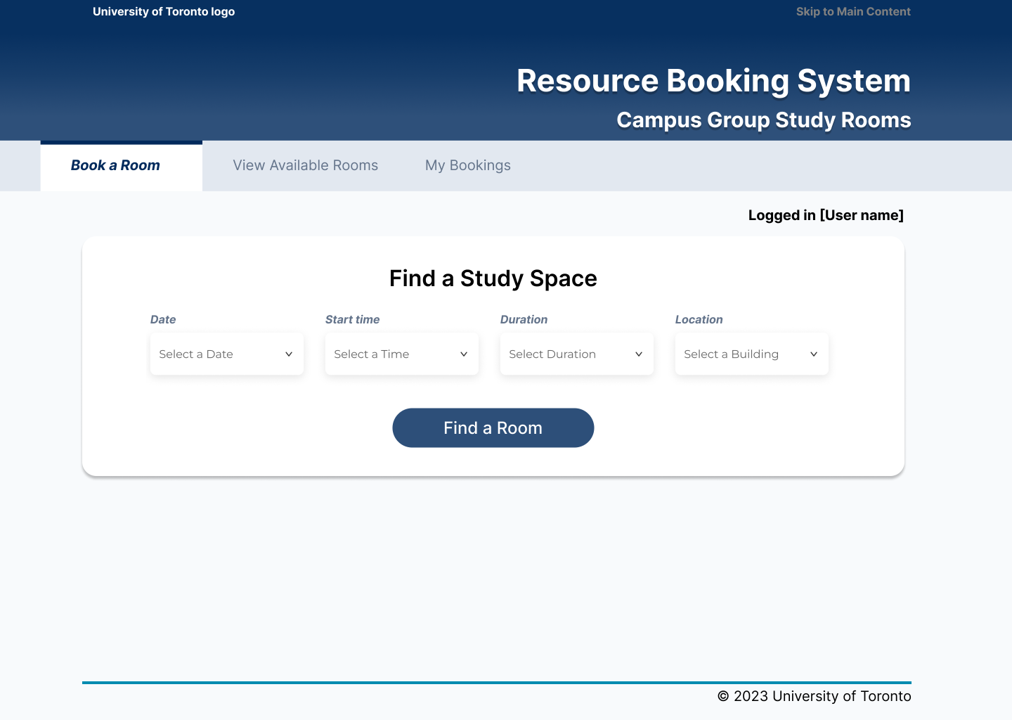Viewport: 1012px width, 720px height.
Task: Open the Date dropdown chevron
Action: 289,353
